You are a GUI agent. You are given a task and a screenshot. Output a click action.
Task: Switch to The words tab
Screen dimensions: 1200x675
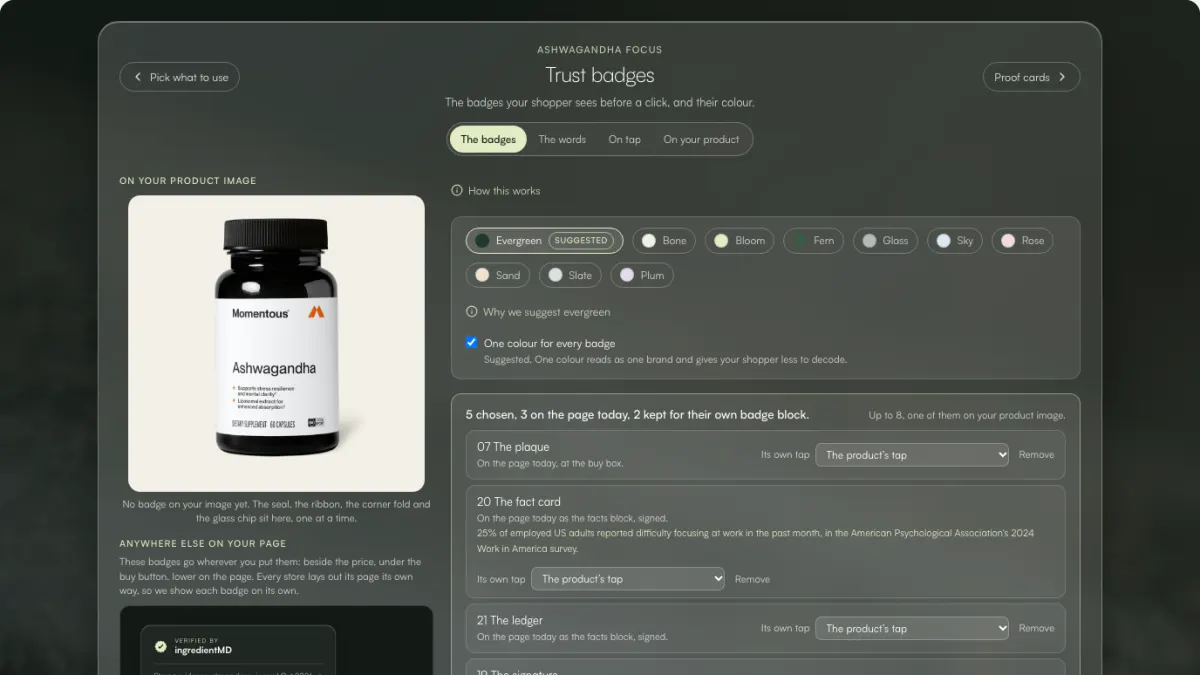[562, 139]
